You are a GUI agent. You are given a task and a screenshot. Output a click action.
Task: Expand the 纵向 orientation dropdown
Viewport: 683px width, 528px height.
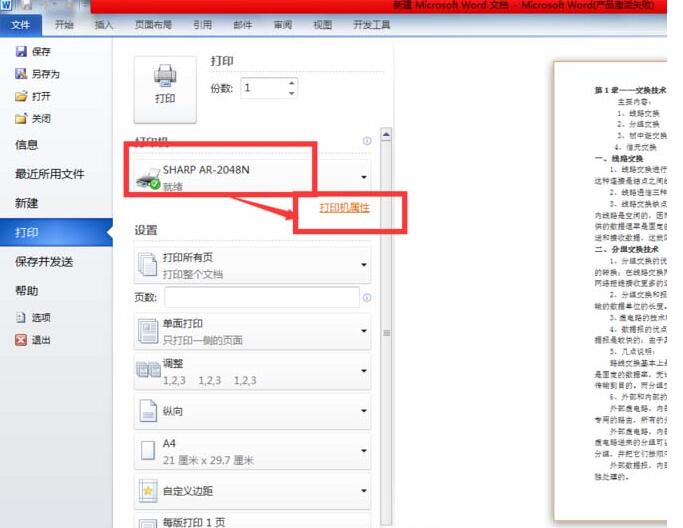[x=364, y=411]
